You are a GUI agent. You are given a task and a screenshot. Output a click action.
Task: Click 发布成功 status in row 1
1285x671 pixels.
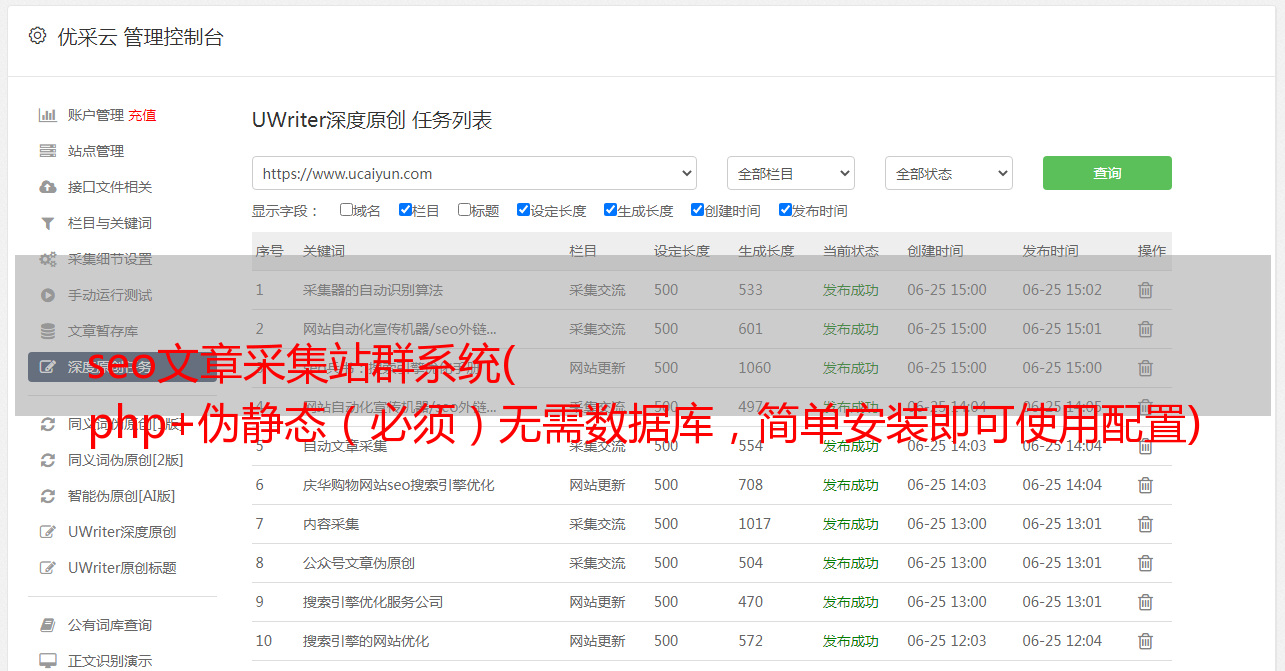(851, 290)
